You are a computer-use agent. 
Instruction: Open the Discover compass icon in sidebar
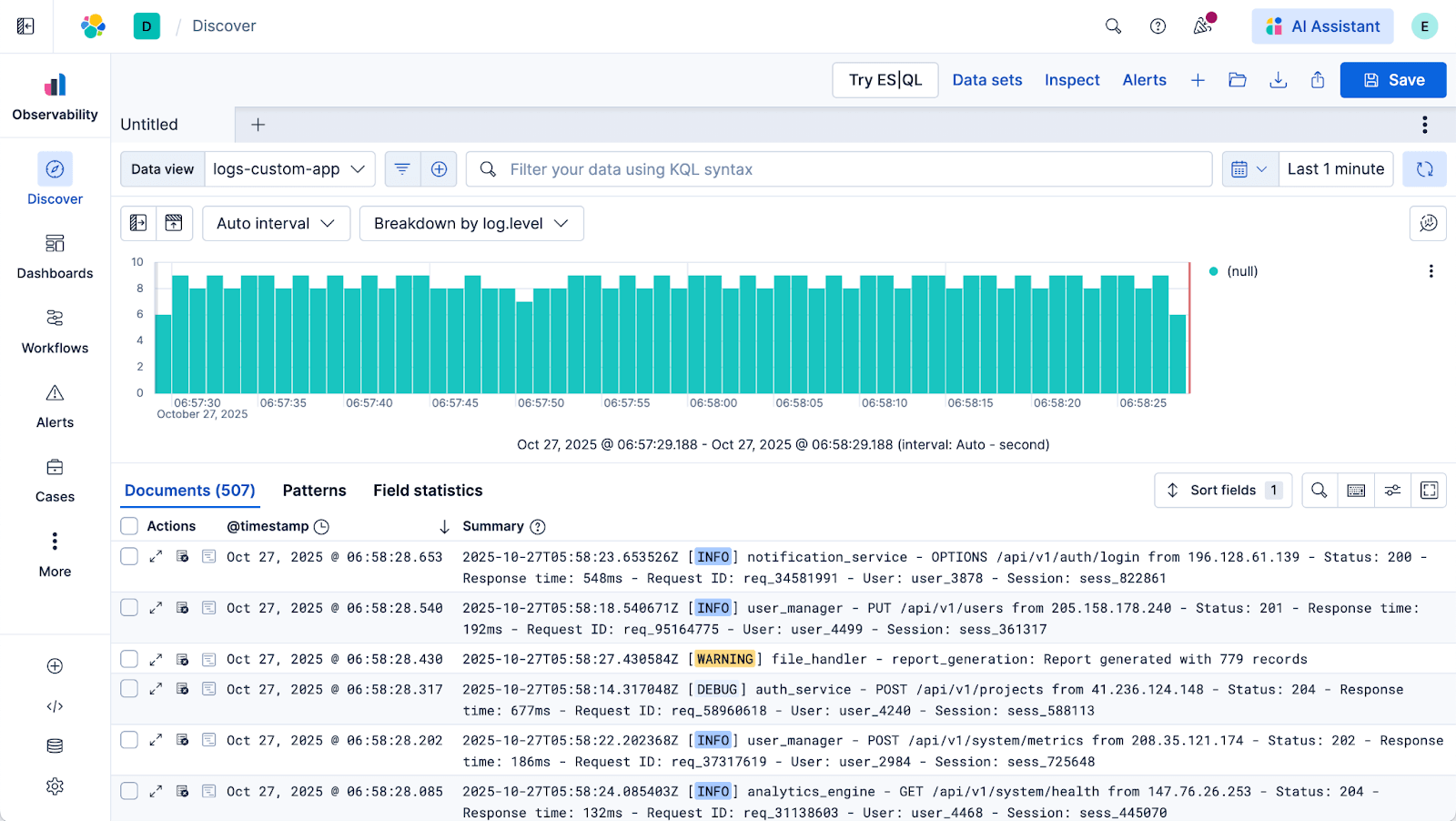click(55, 169)
